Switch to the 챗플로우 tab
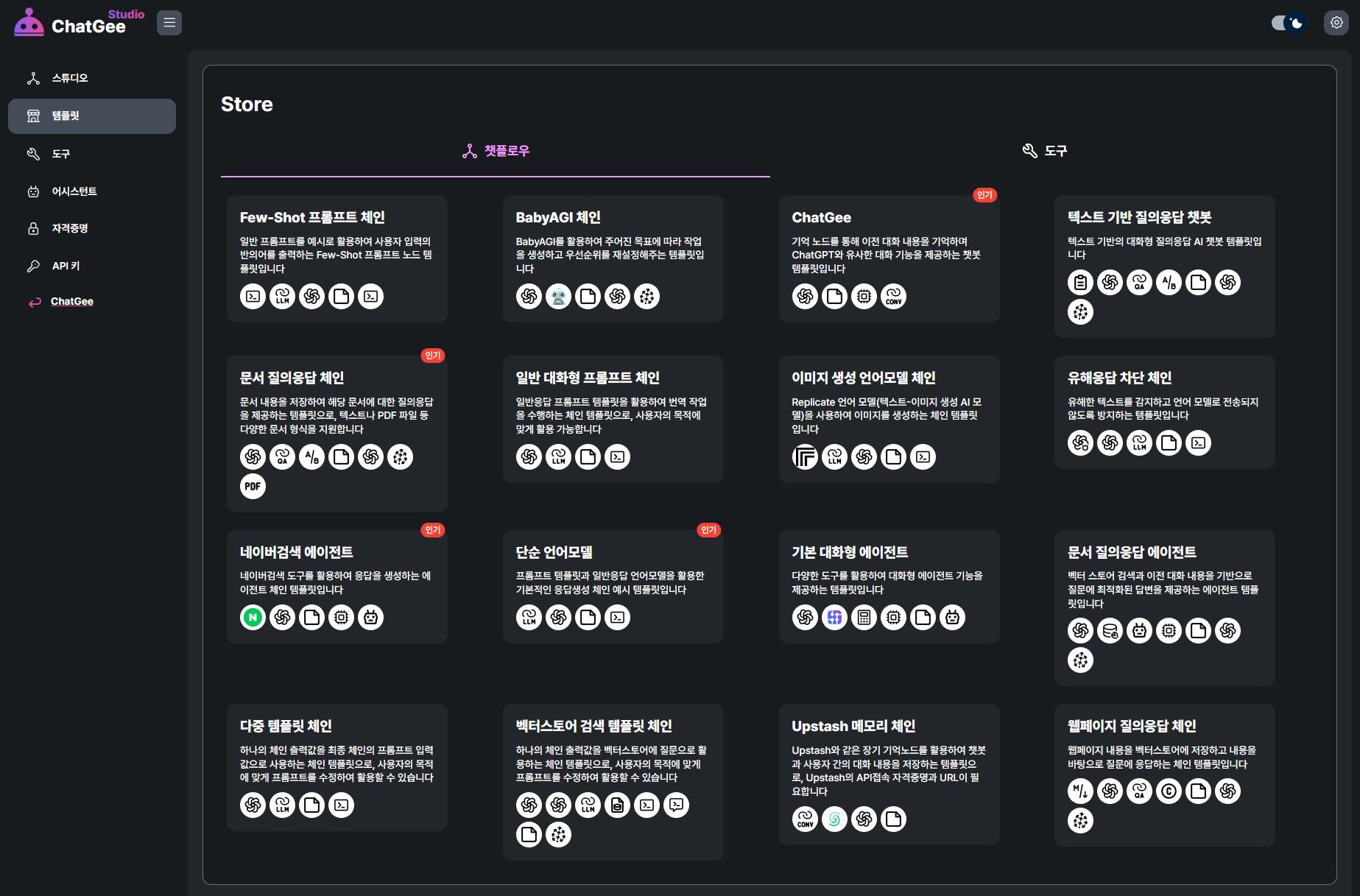The height and width of the screenshot is (896, 1360). coord(496,151)
